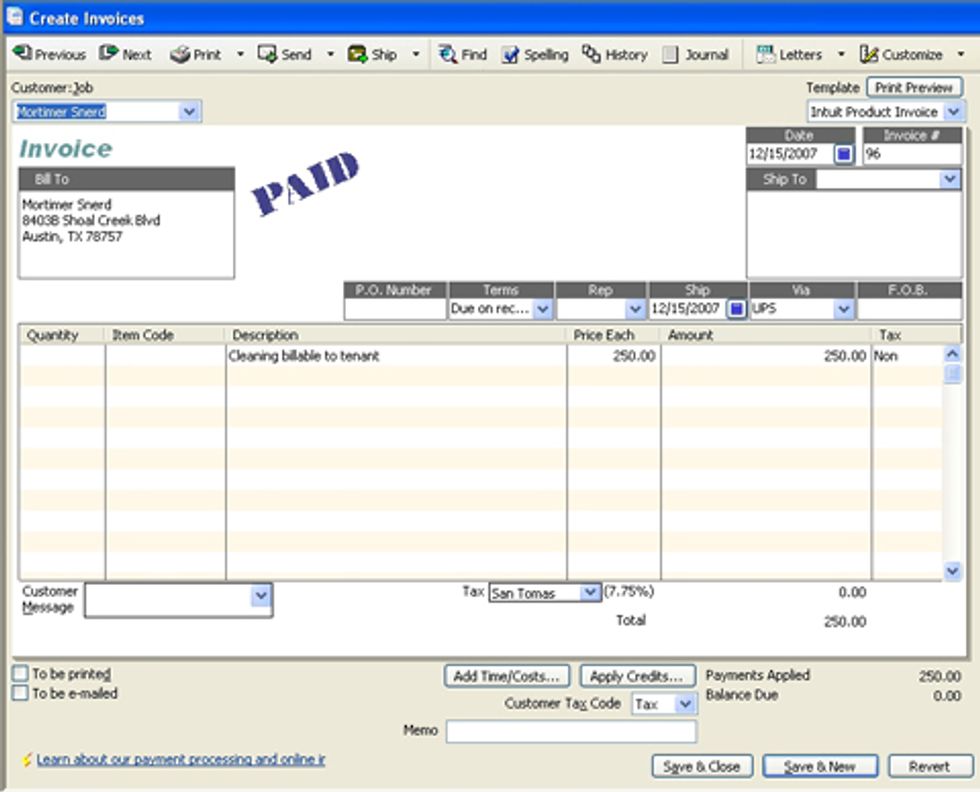This screenshot has width=980, height=792.
Task: Open the Customize dropdown arrow
Action: coord(961,54)
